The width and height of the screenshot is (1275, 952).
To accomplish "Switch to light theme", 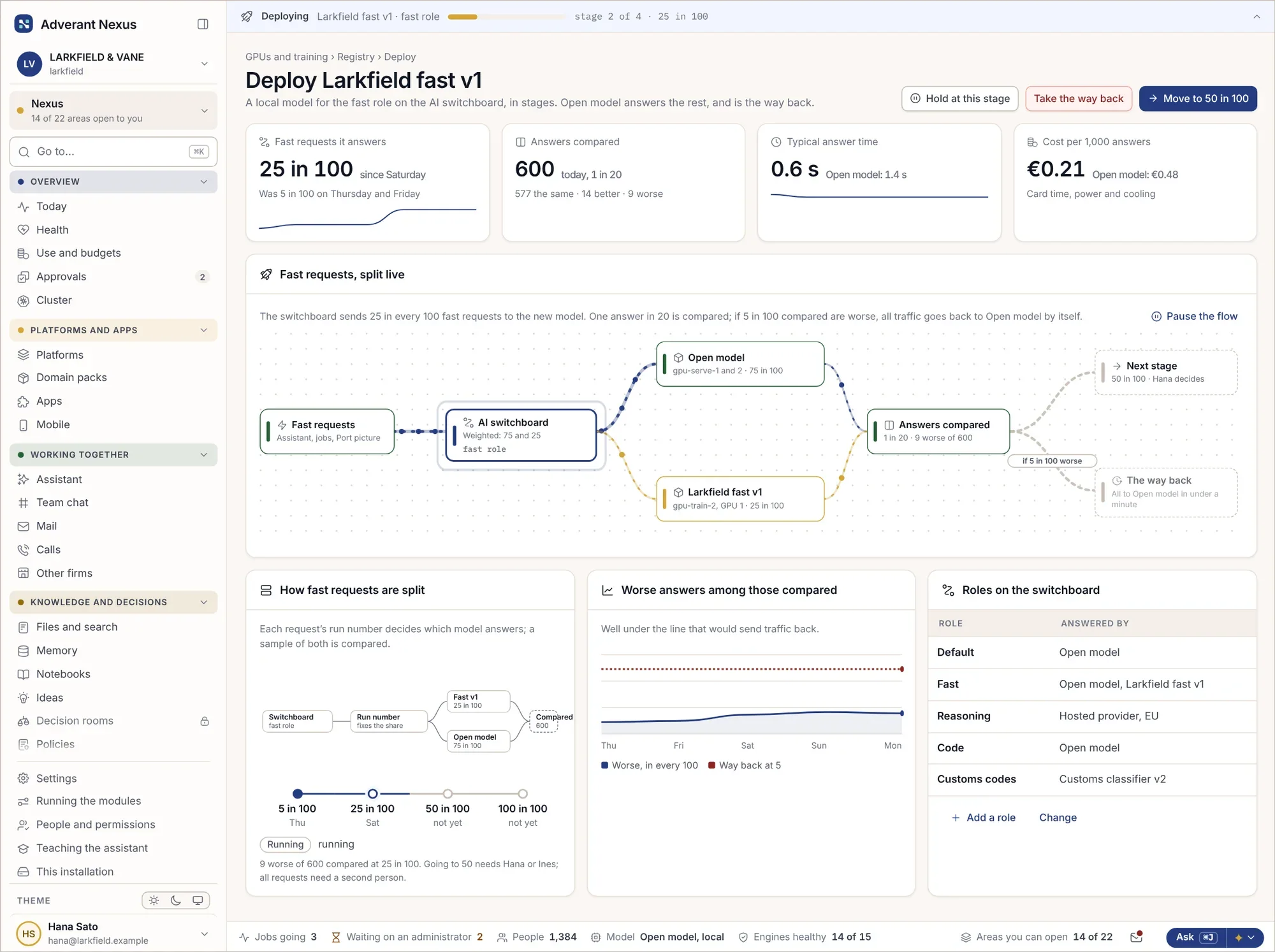I will 154,900.
